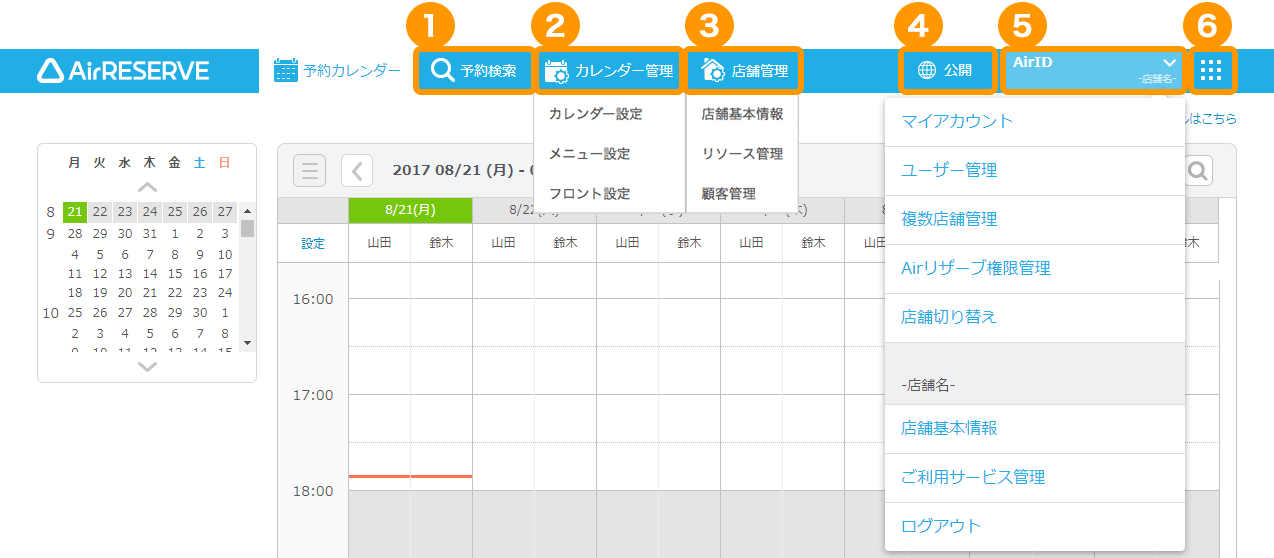Image resolution: width=1274 pixels, height=558 pixels.
Task: Click the magnifier icon in calendar header
Action: [x=1198, y=171]
